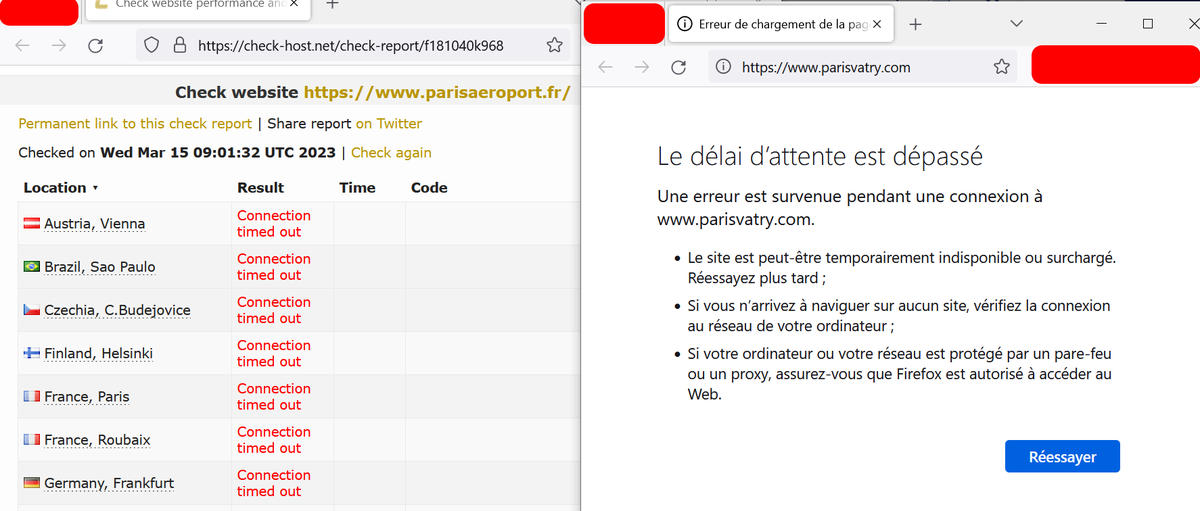This screenshot has height=511, width=1200.
Task: Reload the parisvatry.com page
Action: pos(678,67)
